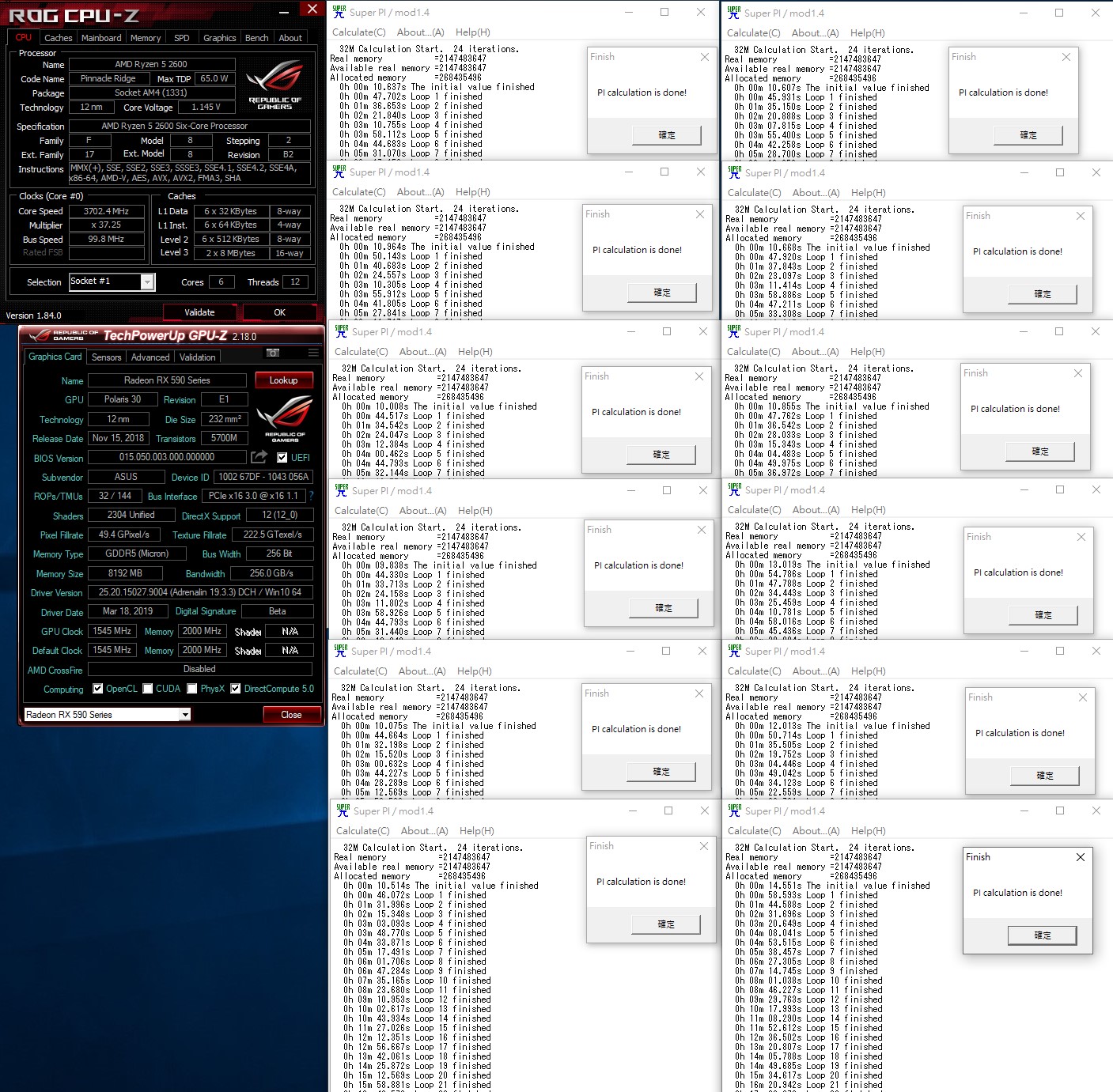Click the Republic of Gamers logo in CPU-Z
Screen dimensions: 1113x1092
(274, 85)
